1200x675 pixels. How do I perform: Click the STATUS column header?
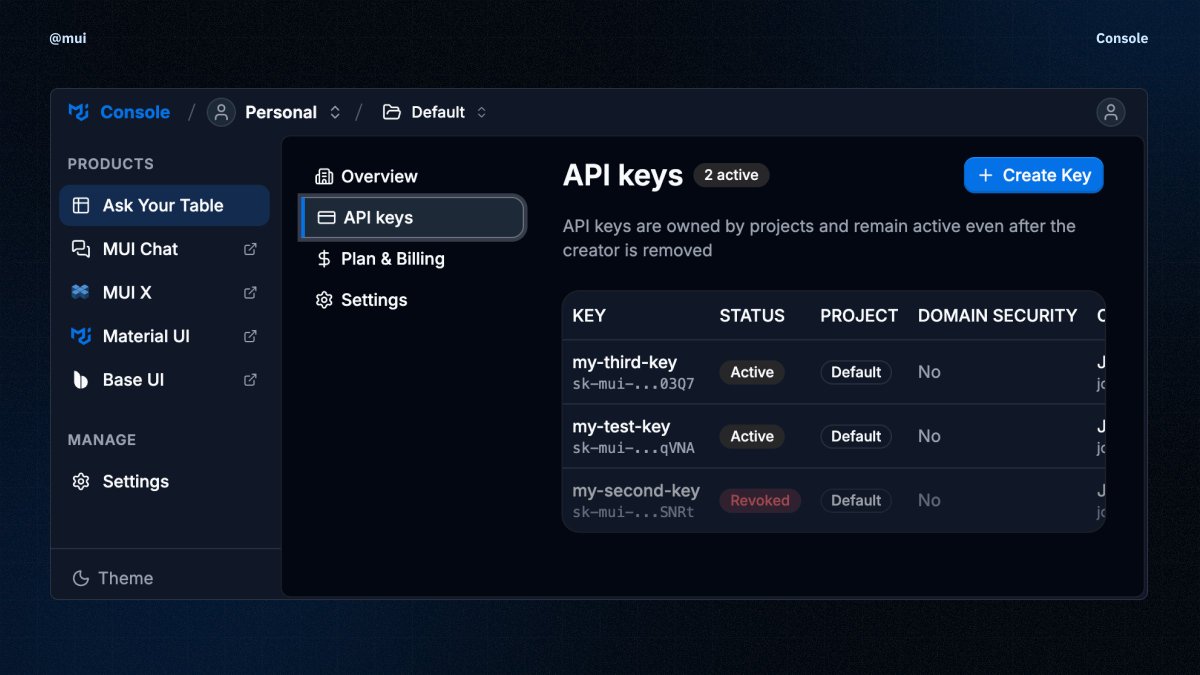(752, 315)
